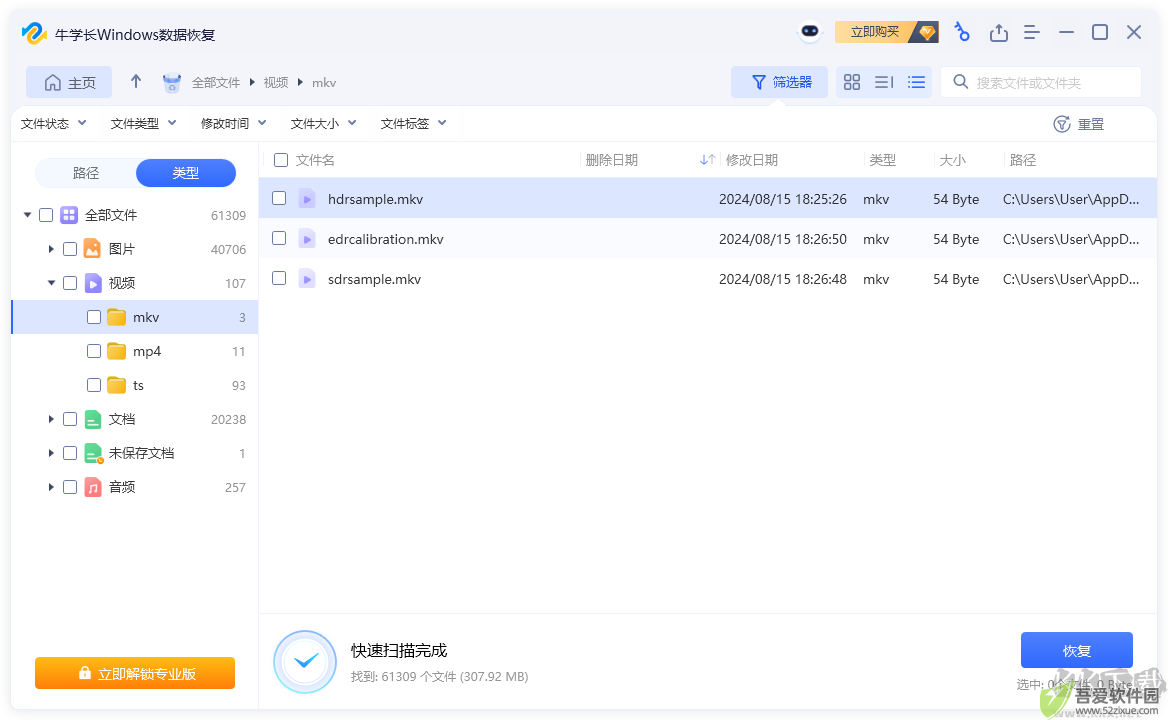Image resolution: width=1168 pixels, height=720 pixels.
Task: Click the 搜索文件或文件夹 search field
Action: 1041,83
